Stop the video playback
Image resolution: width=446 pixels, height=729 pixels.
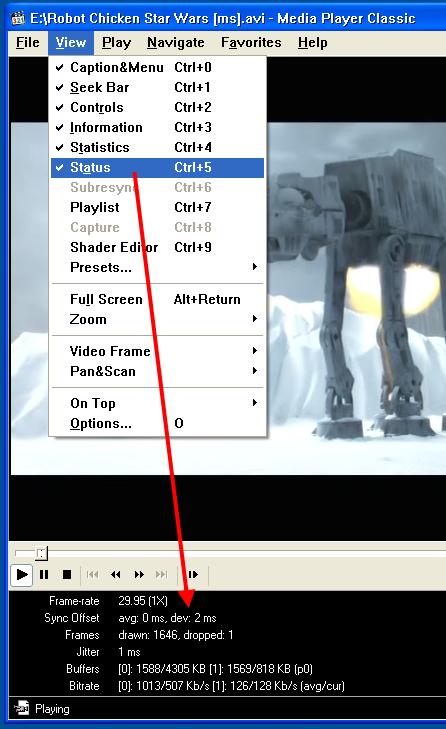[x=67, y=575]
